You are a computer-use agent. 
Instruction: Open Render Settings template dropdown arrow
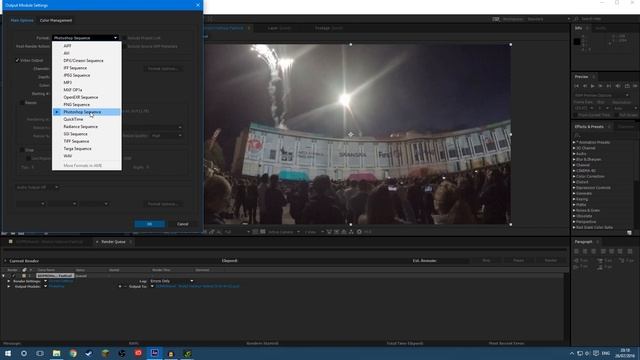coord(45,281)
